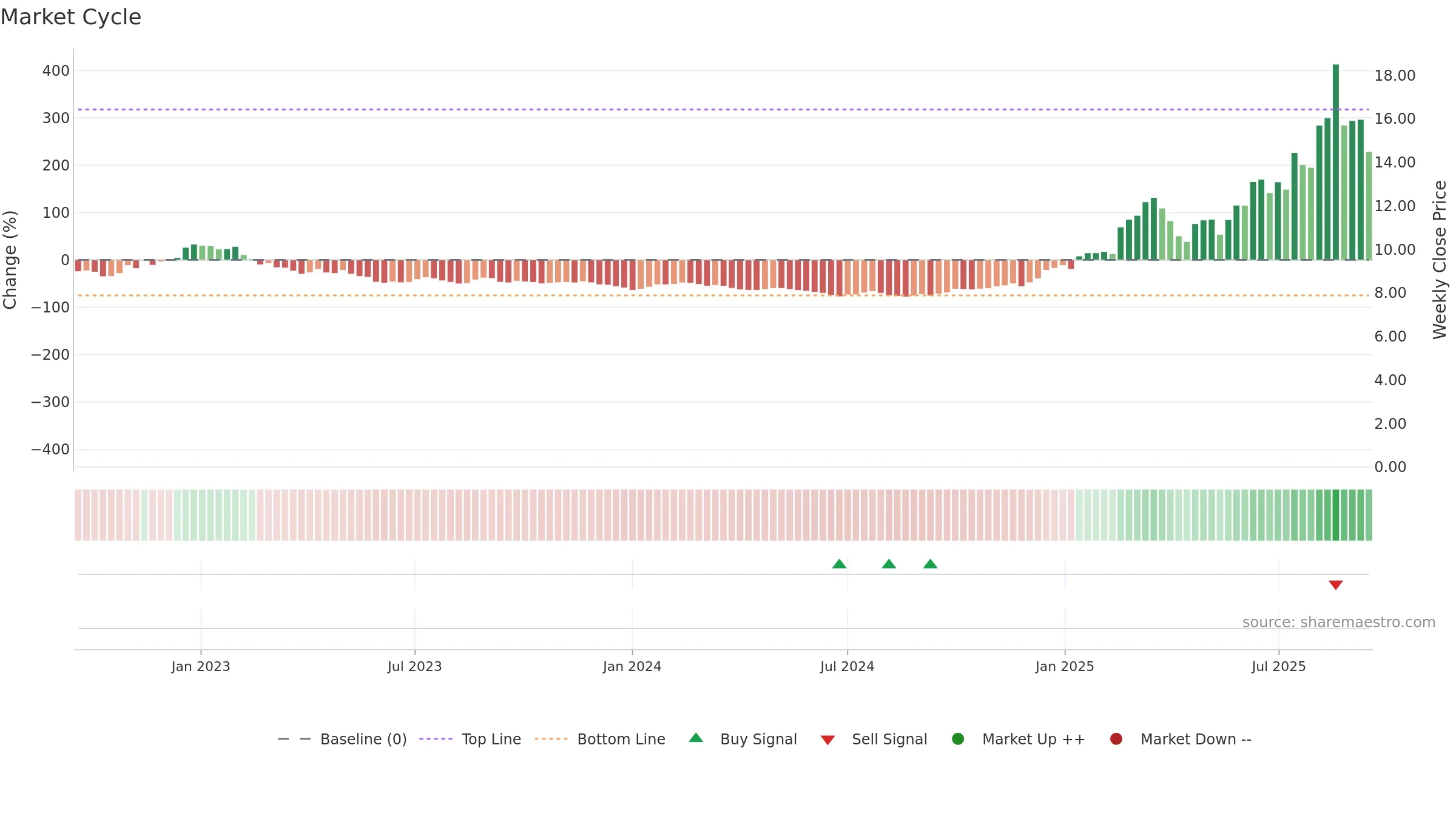Toggle the Bottom Line legend entry
Viewport: 1456px width, 819px height.
point(600,739)
